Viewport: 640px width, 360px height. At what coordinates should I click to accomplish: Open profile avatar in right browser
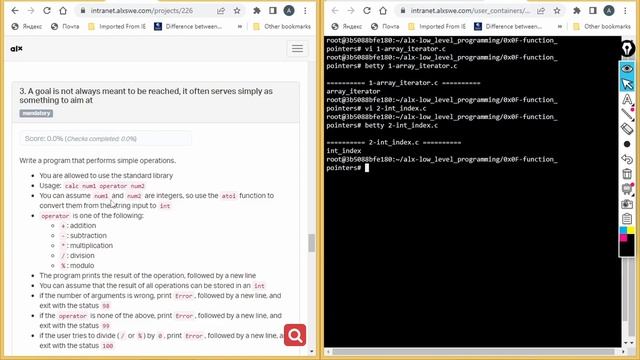tap(609, 11)
